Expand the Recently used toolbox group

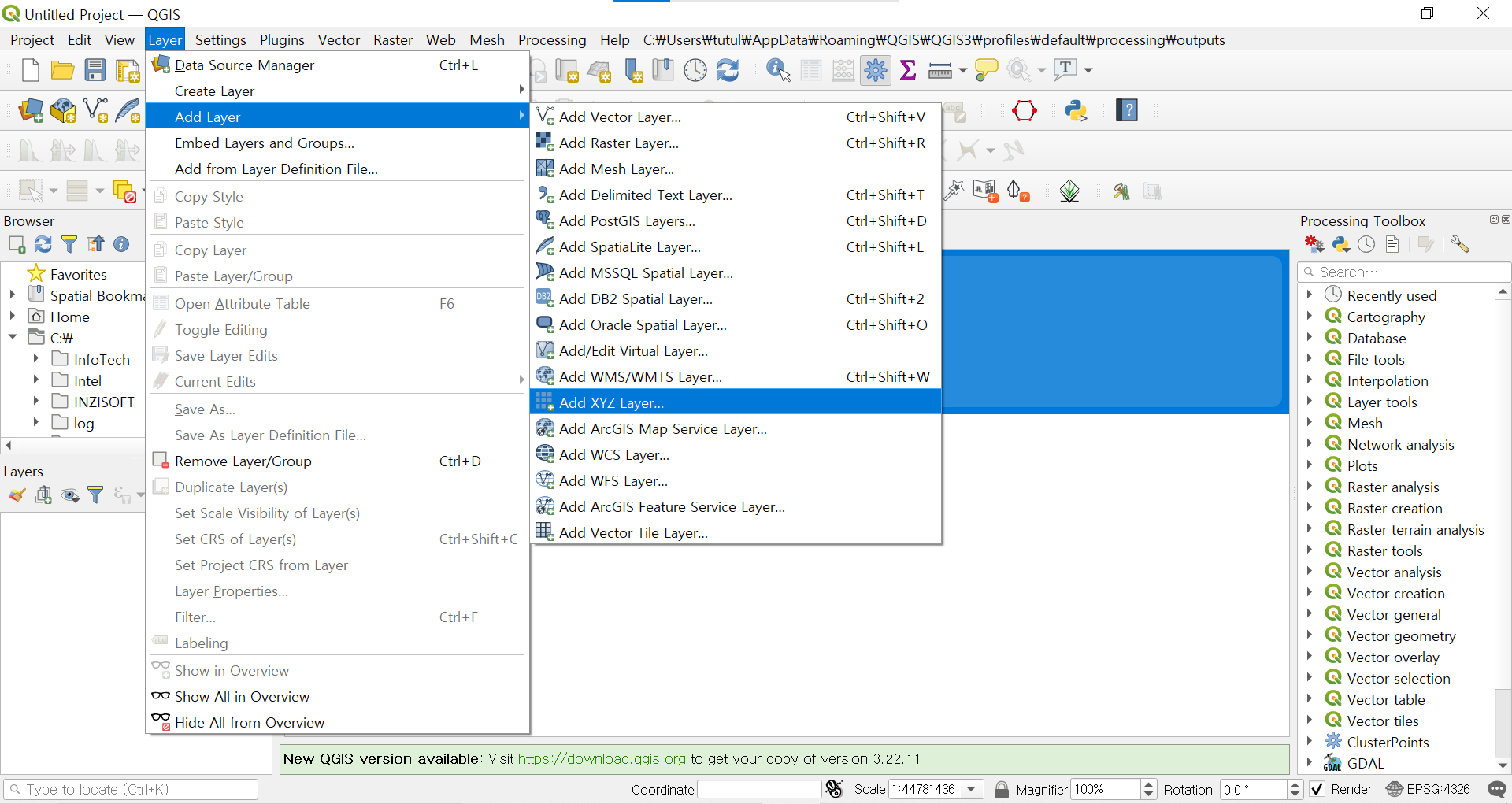1309,295
